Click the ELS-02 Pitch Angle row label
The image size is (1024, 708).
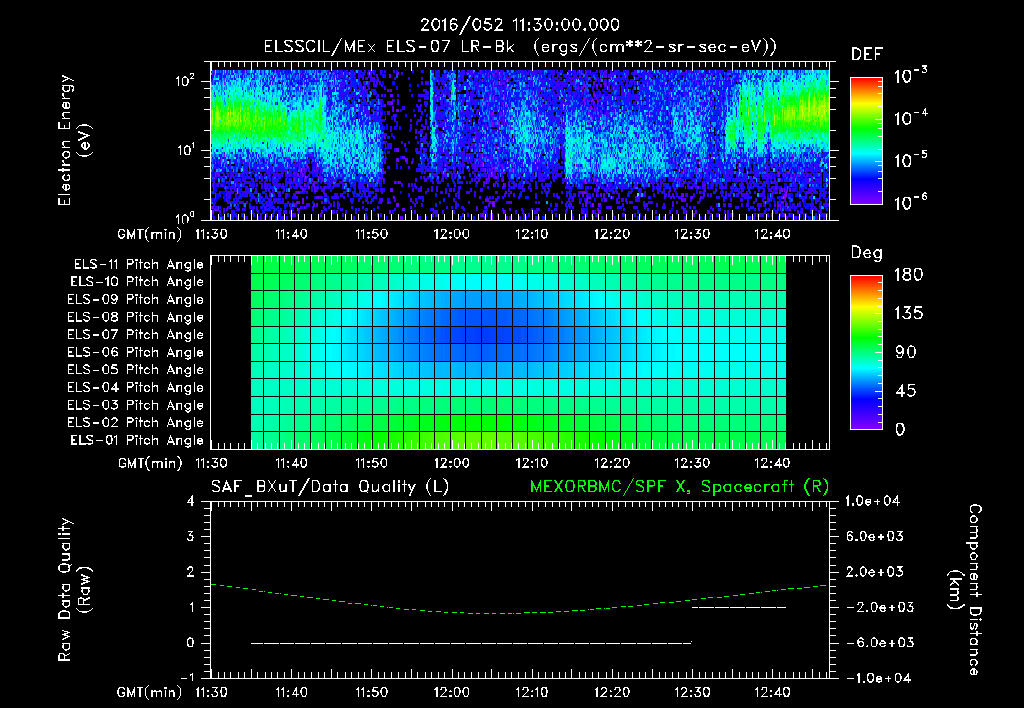click(135, 423)
